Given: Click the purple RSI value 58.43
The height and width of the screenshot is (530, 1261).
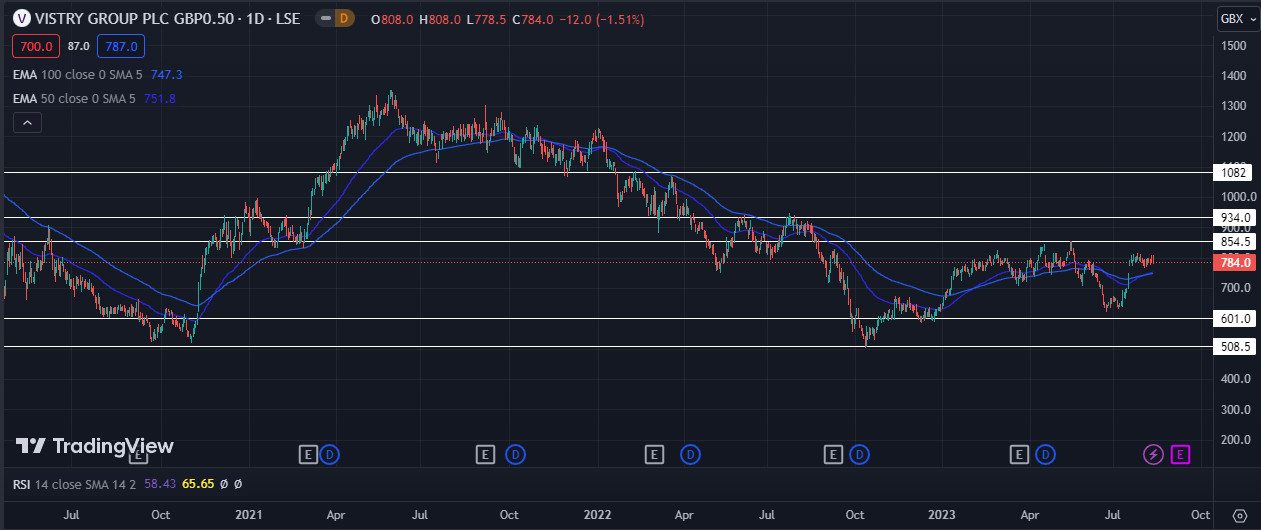Looking at the screenshot, I should click(159, 484).
